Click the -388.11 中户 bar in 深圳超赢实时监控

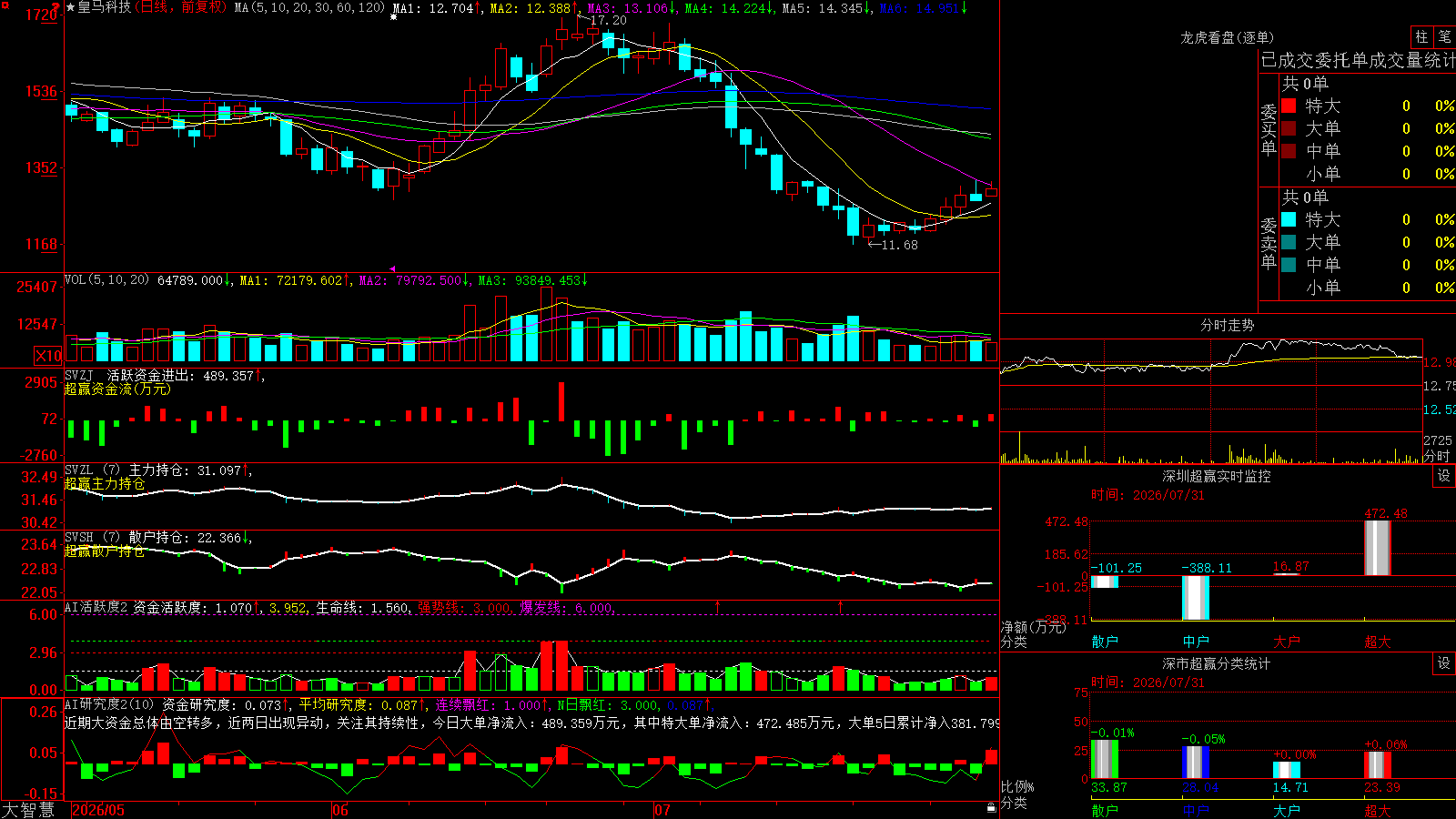coord(1196,598)
